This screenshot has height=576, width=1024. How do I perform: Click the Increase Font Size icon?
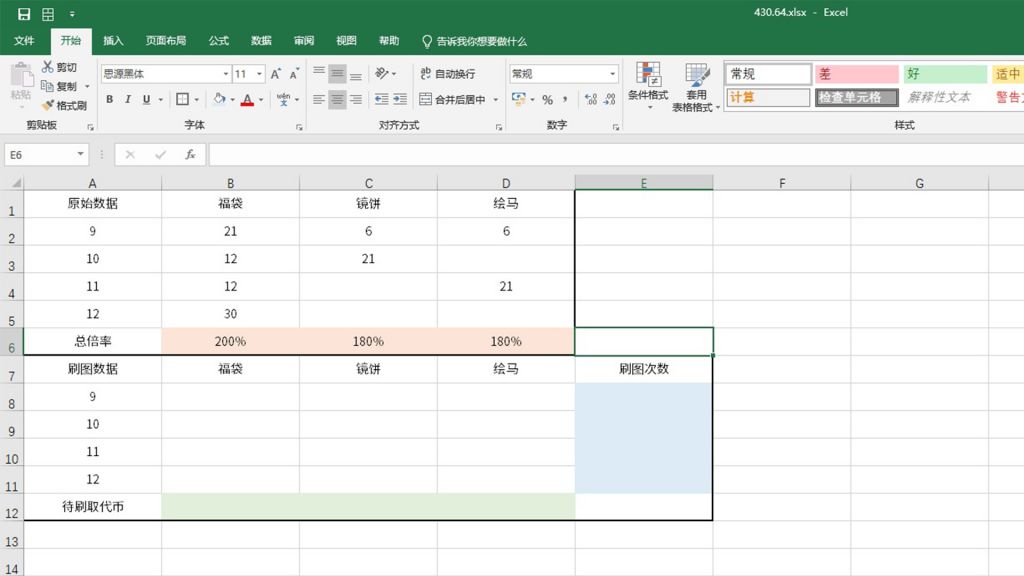(276, 74)
